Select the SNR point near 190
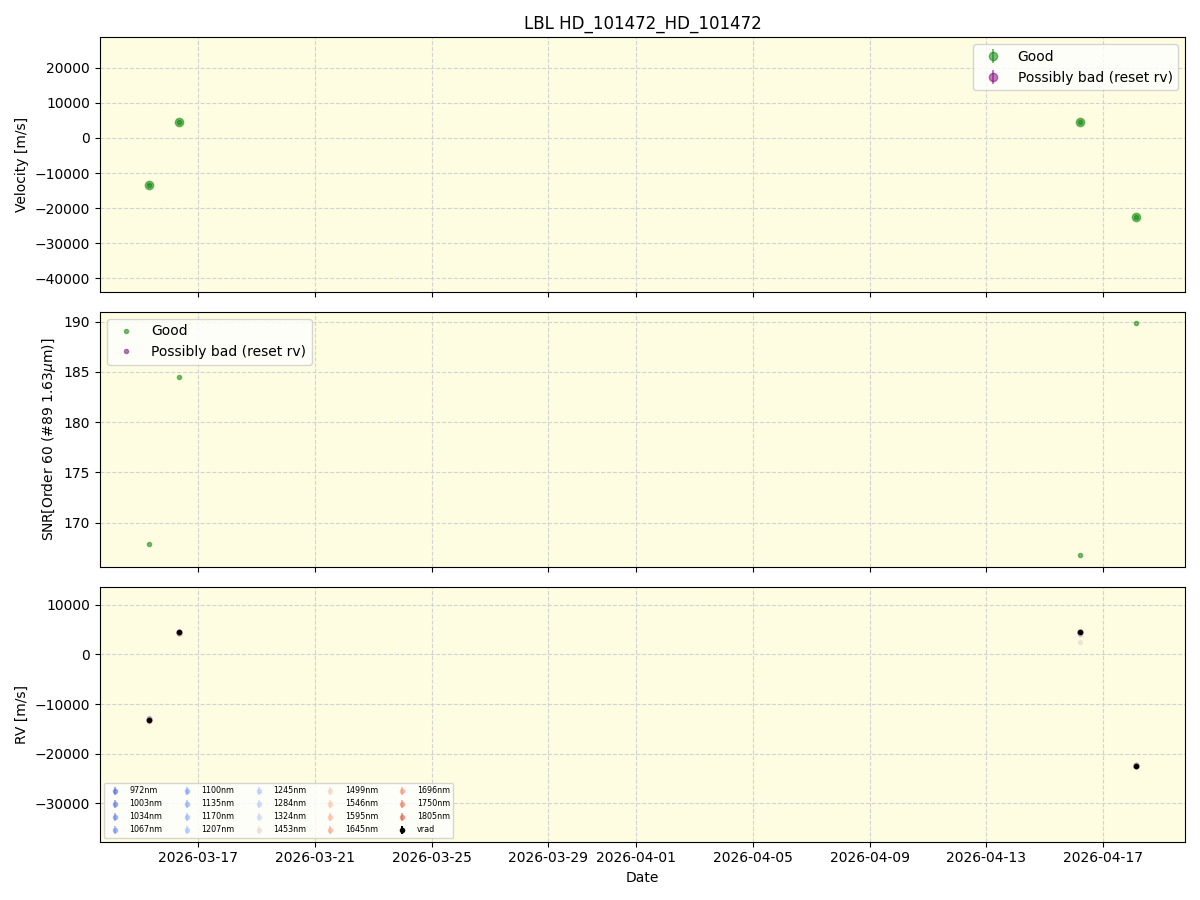Screen dimensions: 1200x900 1136,323
